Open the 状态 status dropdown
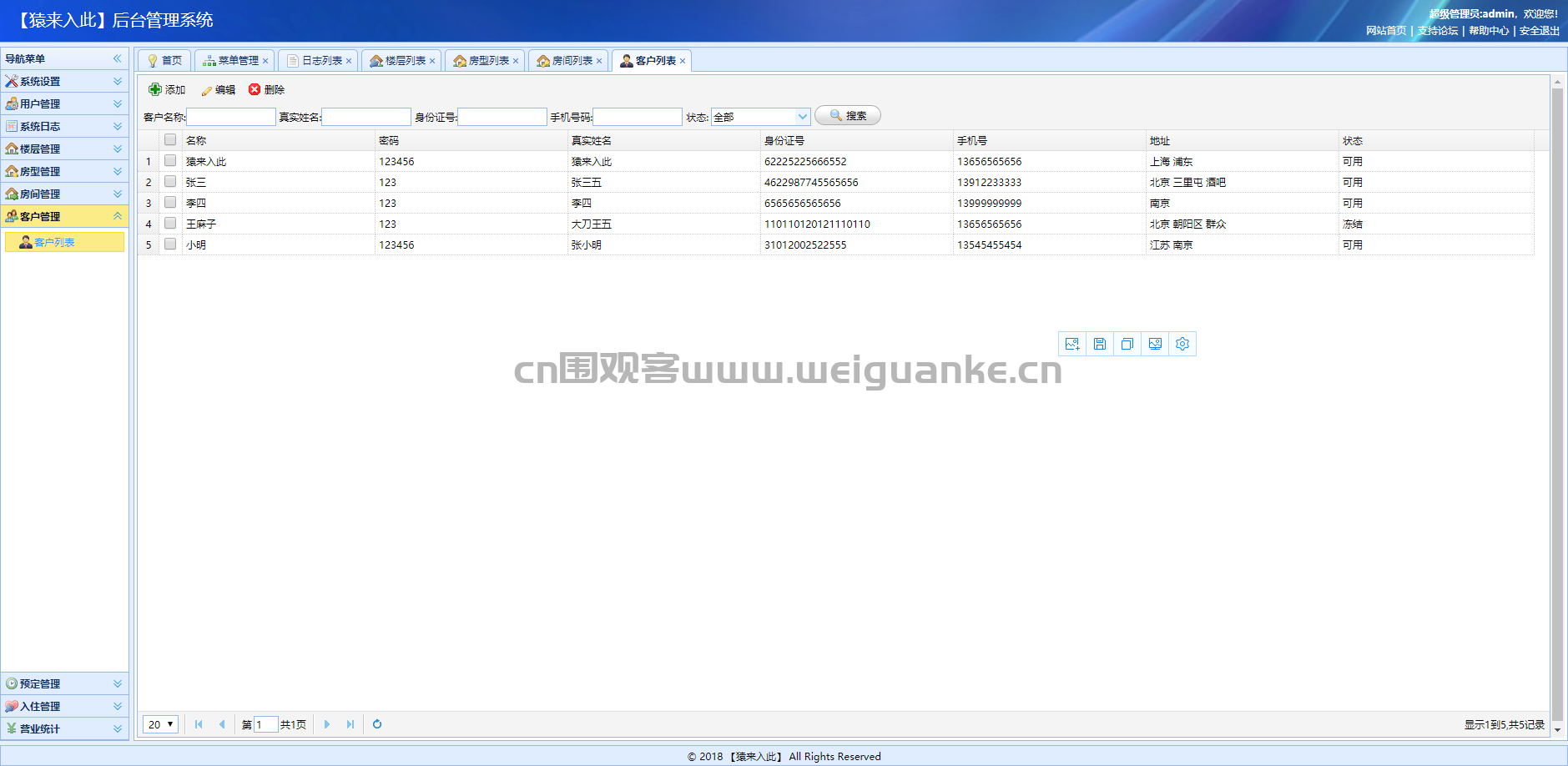The width and height of the screenshot is (1568, 766). 802,117
